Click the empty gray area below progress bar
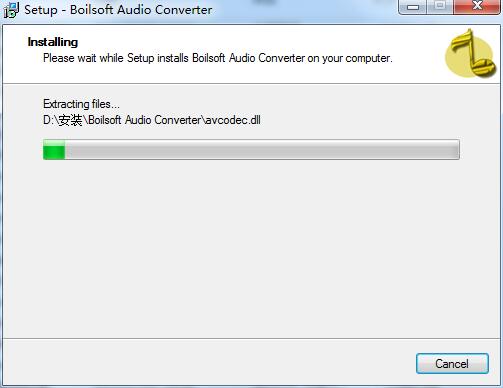This screenshot has height=388, width=503. (x=251, y=248)
